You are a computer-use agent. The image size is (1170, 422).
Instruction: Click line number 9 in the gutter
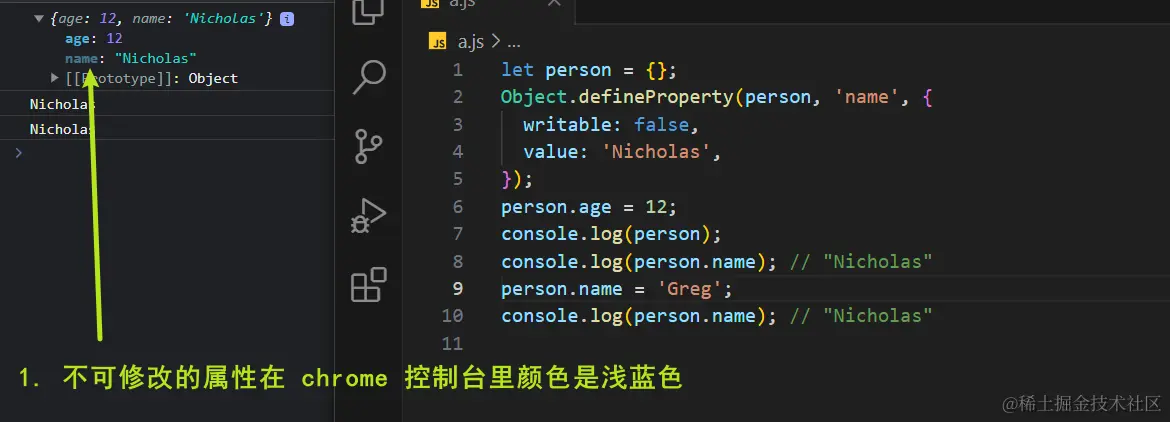pyautogui.click(x=457, y=289)
